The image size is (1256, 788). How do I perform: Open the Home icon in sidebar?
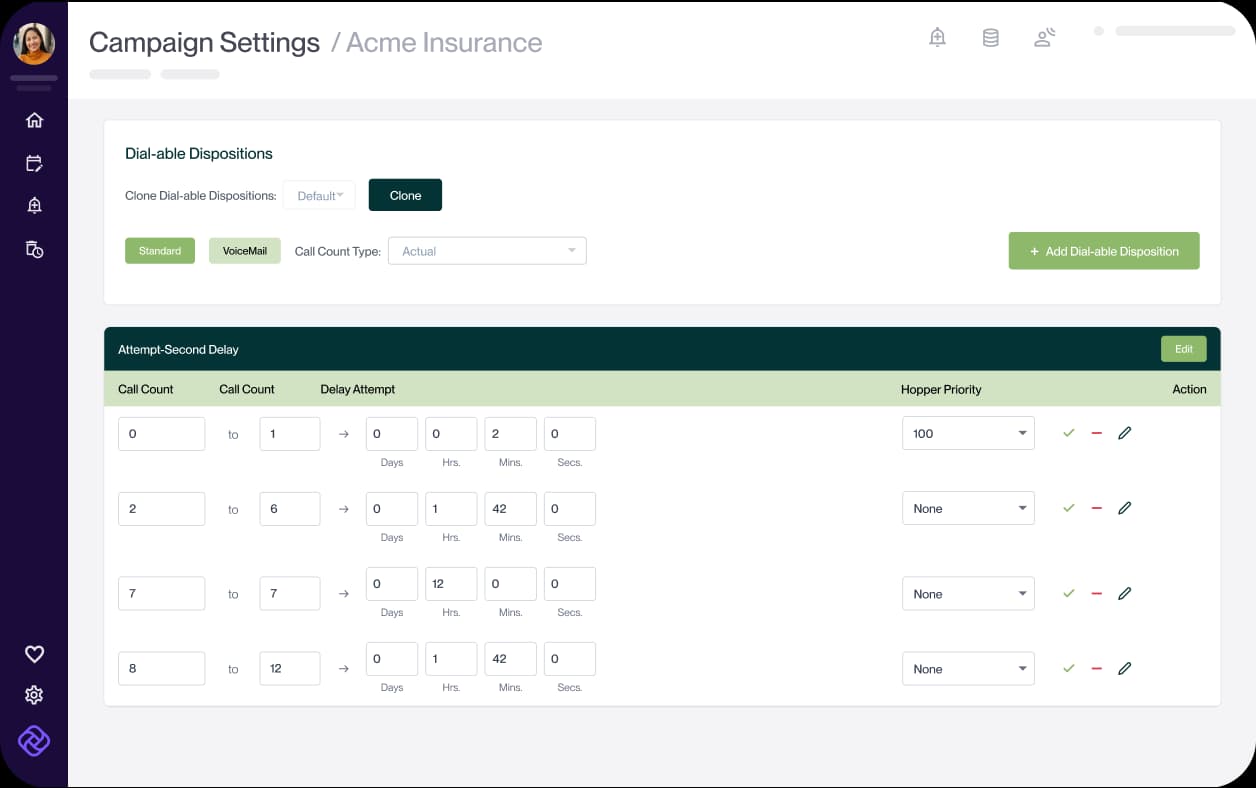click(34, 120)
